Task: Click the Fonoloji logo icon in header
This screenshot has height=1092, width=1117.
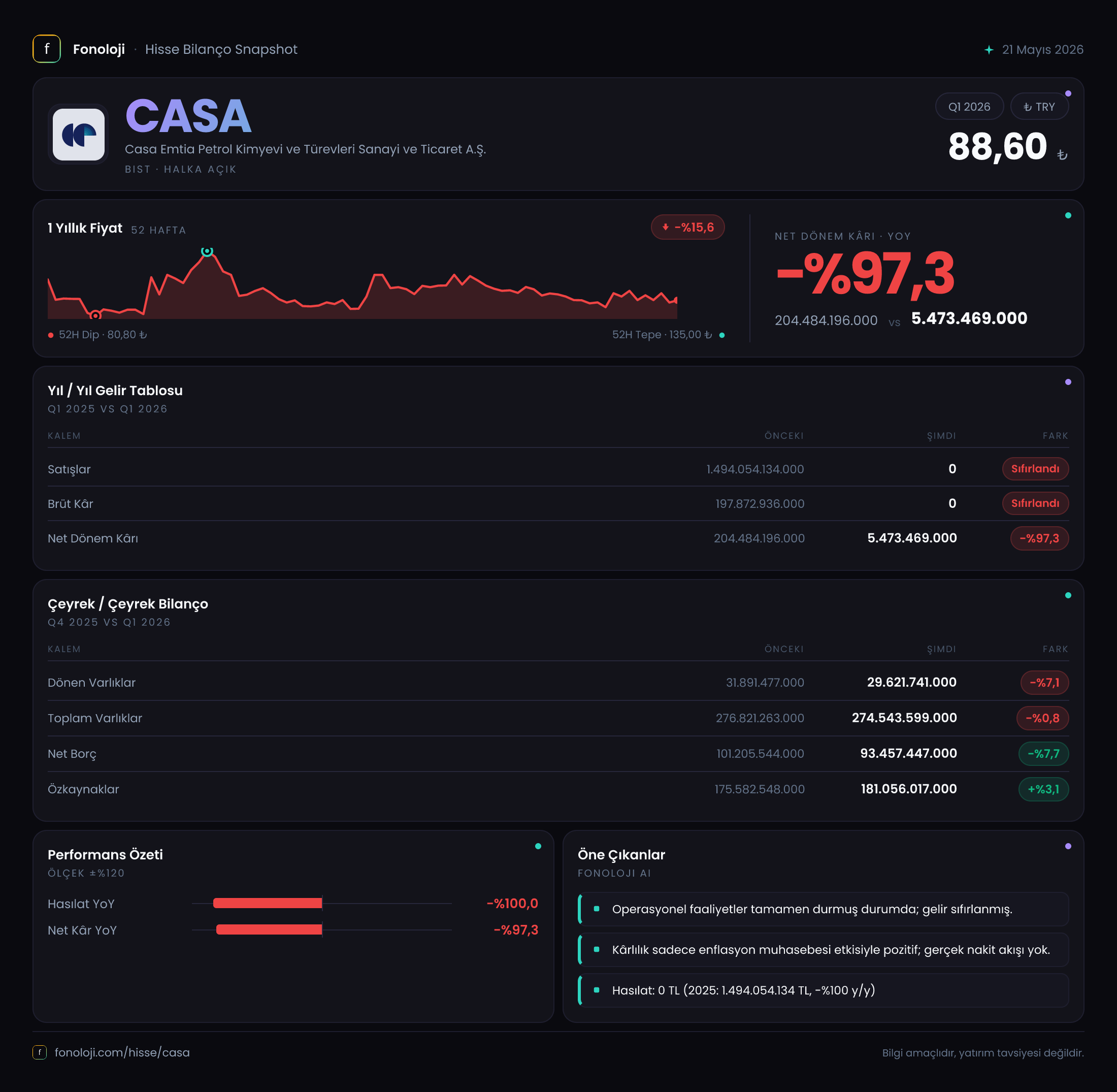Action: click(x=46, y=49)
